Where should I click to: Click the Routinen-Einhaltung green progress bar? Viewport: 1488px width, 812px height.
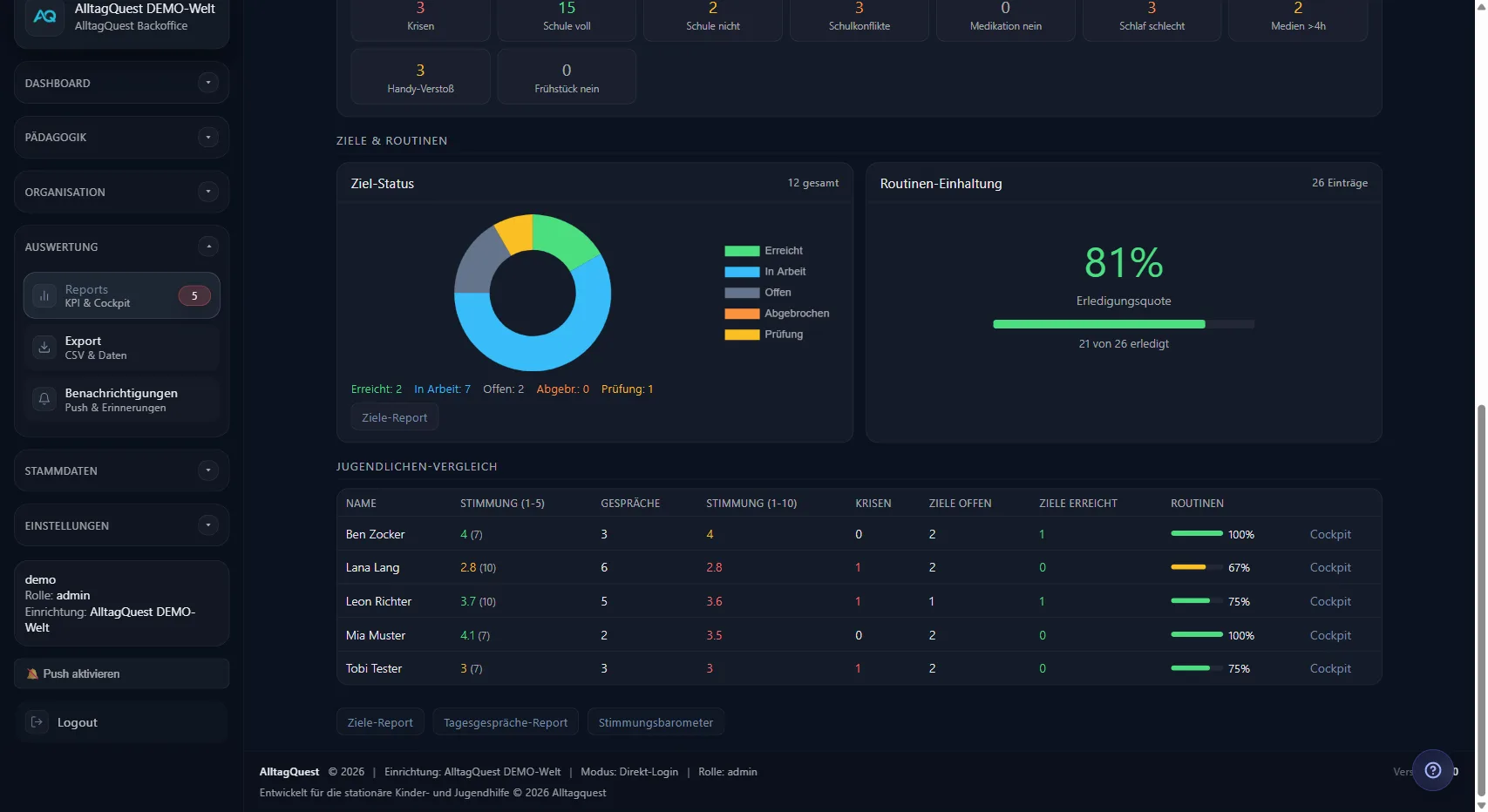[x=1098, y=324]
